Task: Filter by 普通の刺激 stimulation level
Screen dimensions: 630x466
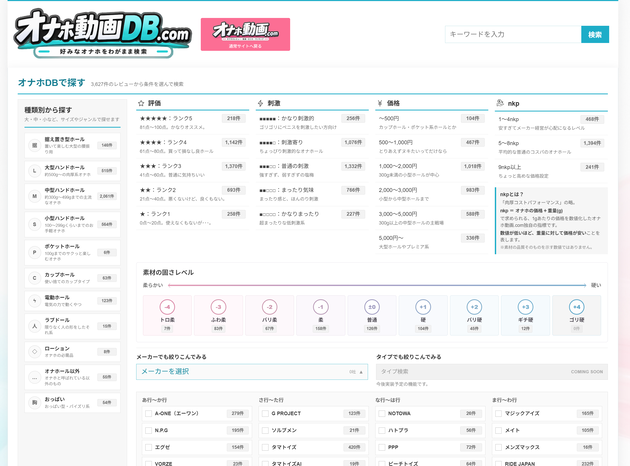Action: pyautogui.click(x=312, y=170)
